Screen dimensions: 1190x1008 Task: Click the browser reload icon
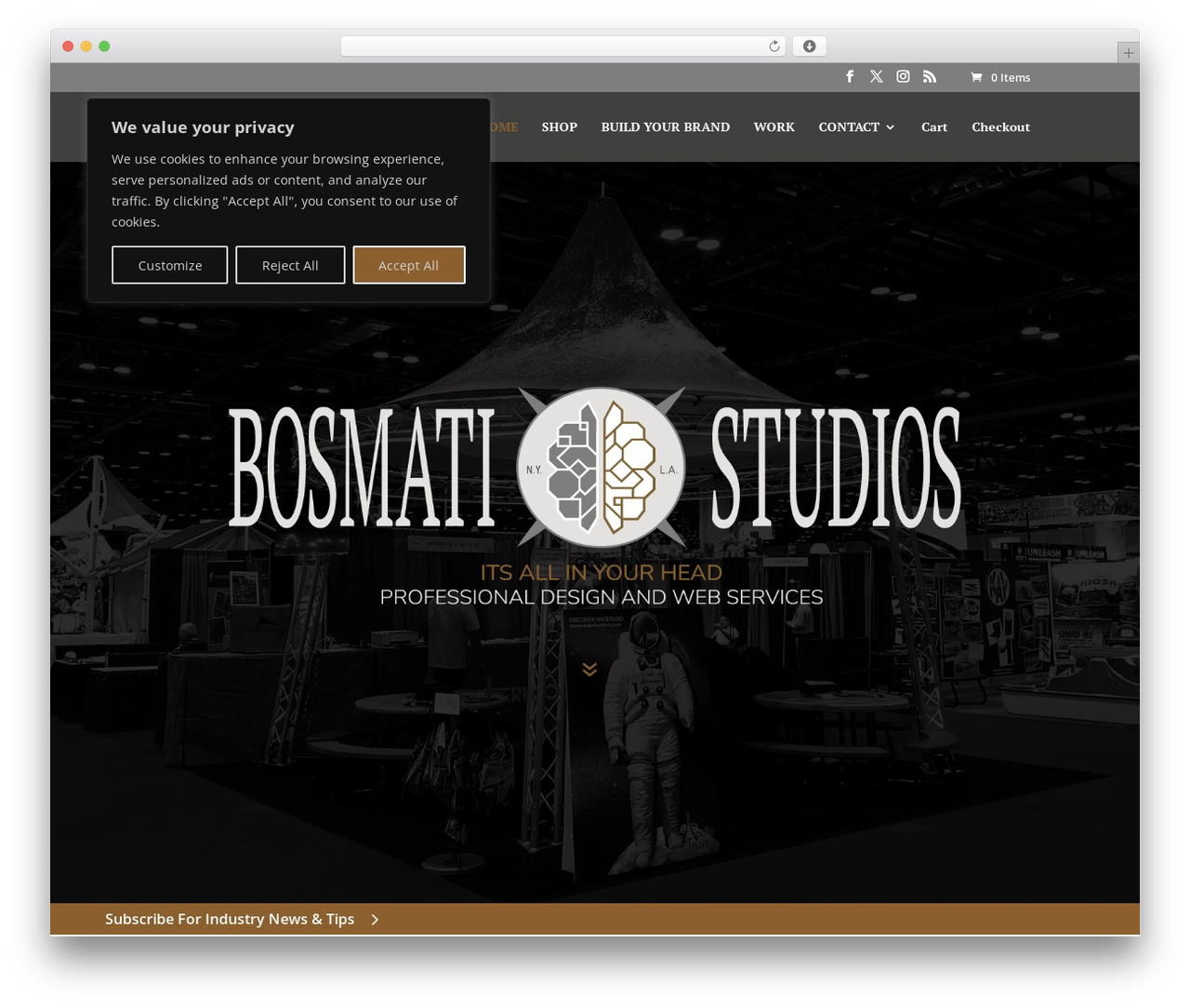click(x=773, y=46)
